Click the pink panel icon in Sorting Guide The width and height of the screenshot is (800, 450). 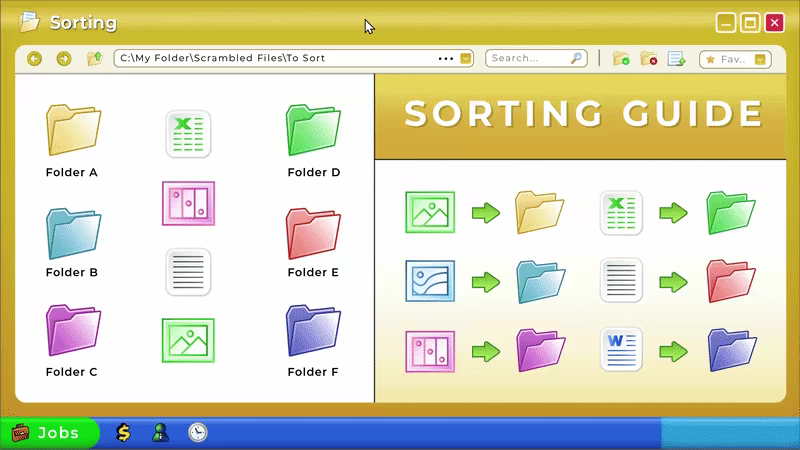tap(430, 352)
